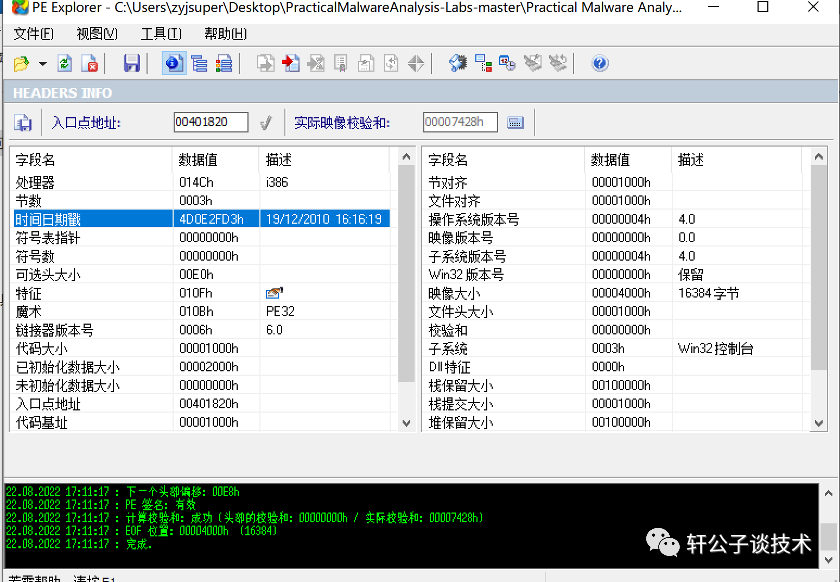Viewport: 840px width, 582px height.
Task: Select the 可选头大小 row
Action: 201,274
